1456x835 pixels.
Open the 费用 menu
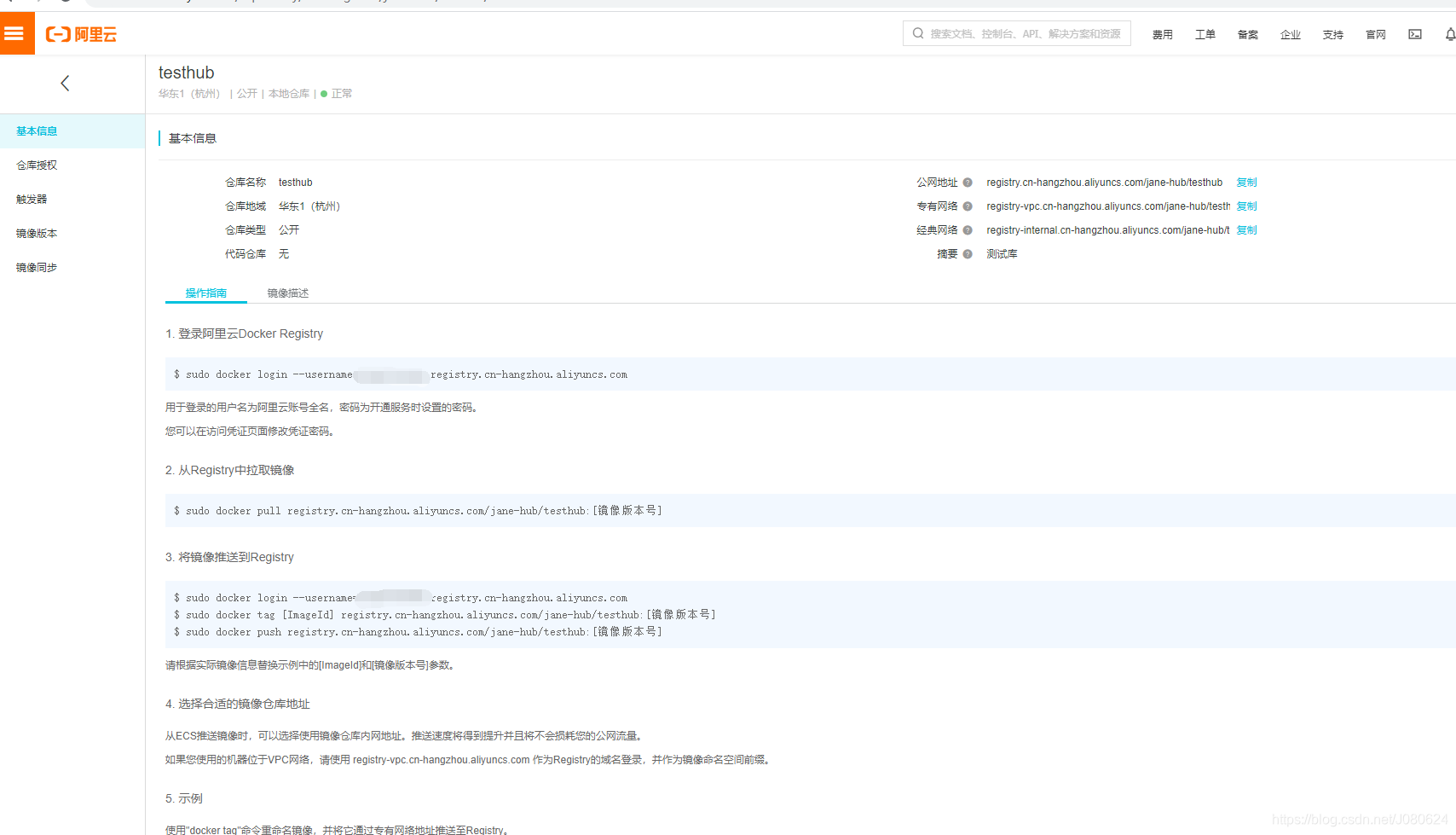click(1163, 35)
